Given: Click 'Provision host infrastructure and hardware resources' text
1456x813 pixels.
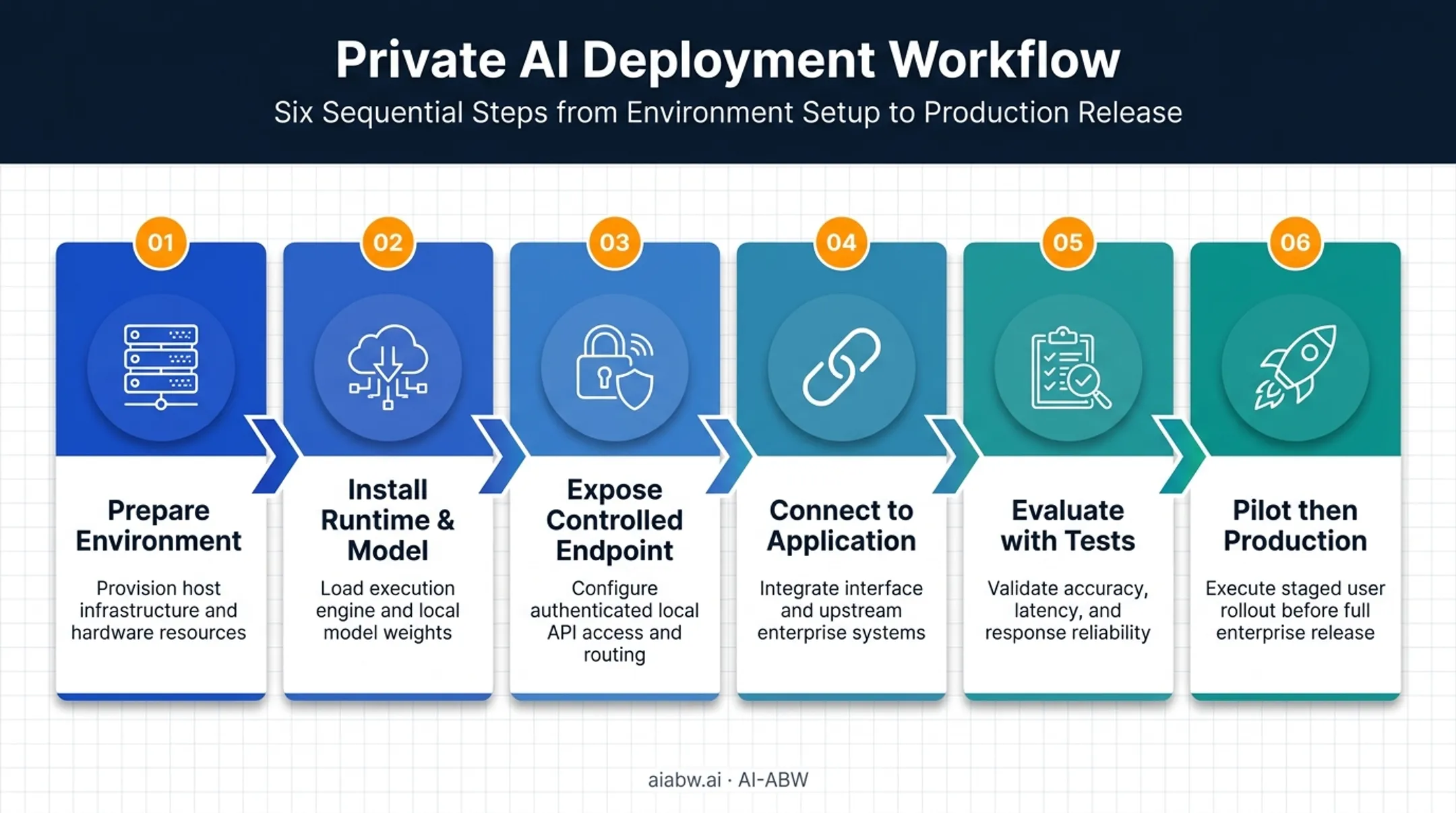Looking at the screenshot, I should tap(158, 610).
